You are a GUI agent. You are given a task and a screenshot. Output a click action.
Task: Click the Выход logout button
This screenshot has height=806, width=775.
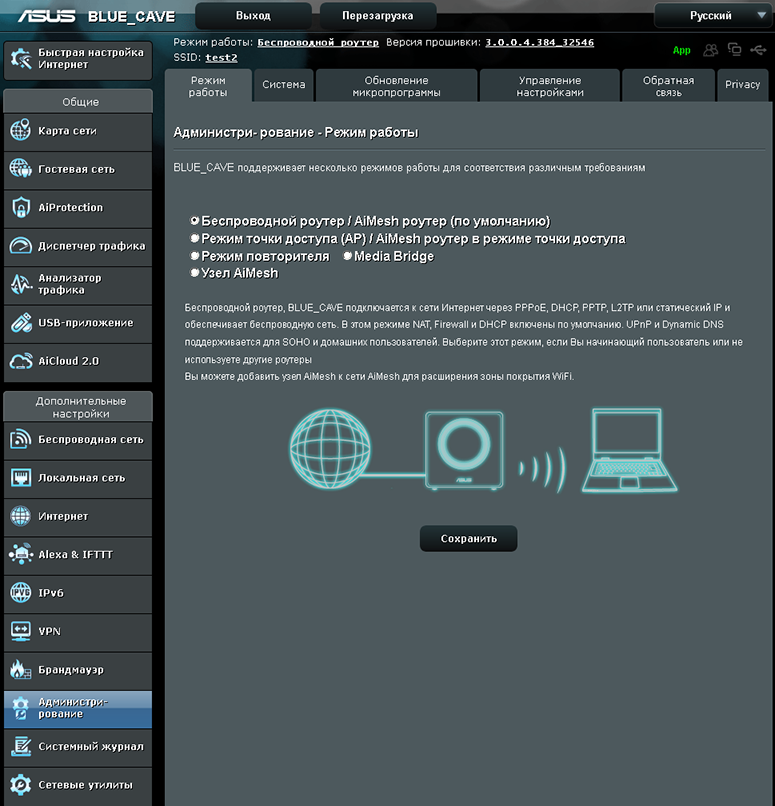[253, 15]
